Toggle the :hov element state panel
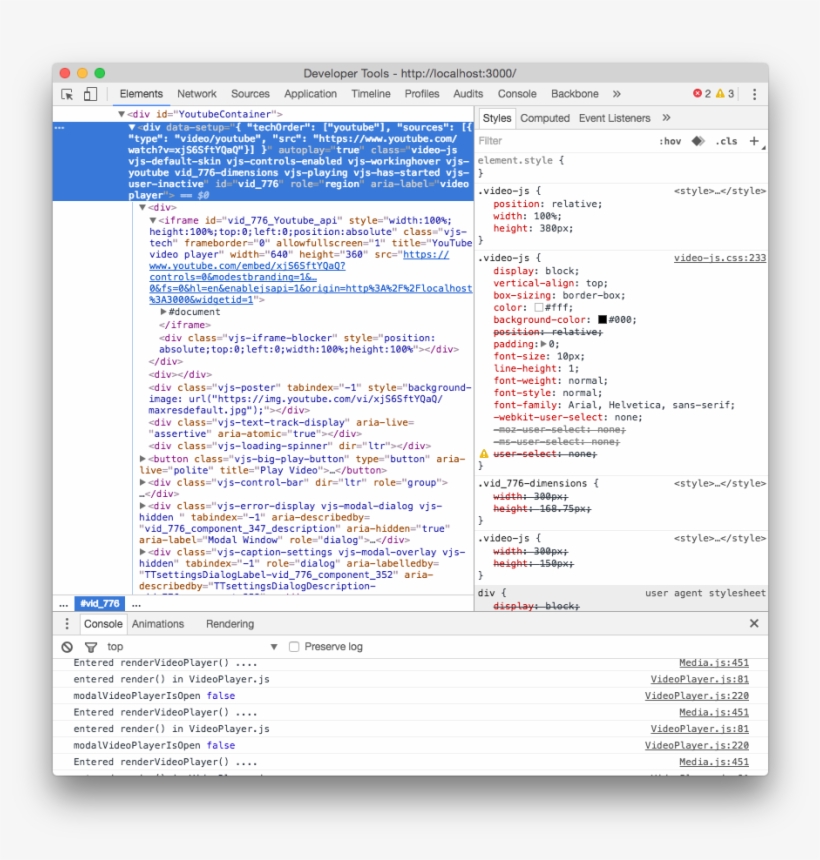 pyautogui.click(x=670, y=141)
